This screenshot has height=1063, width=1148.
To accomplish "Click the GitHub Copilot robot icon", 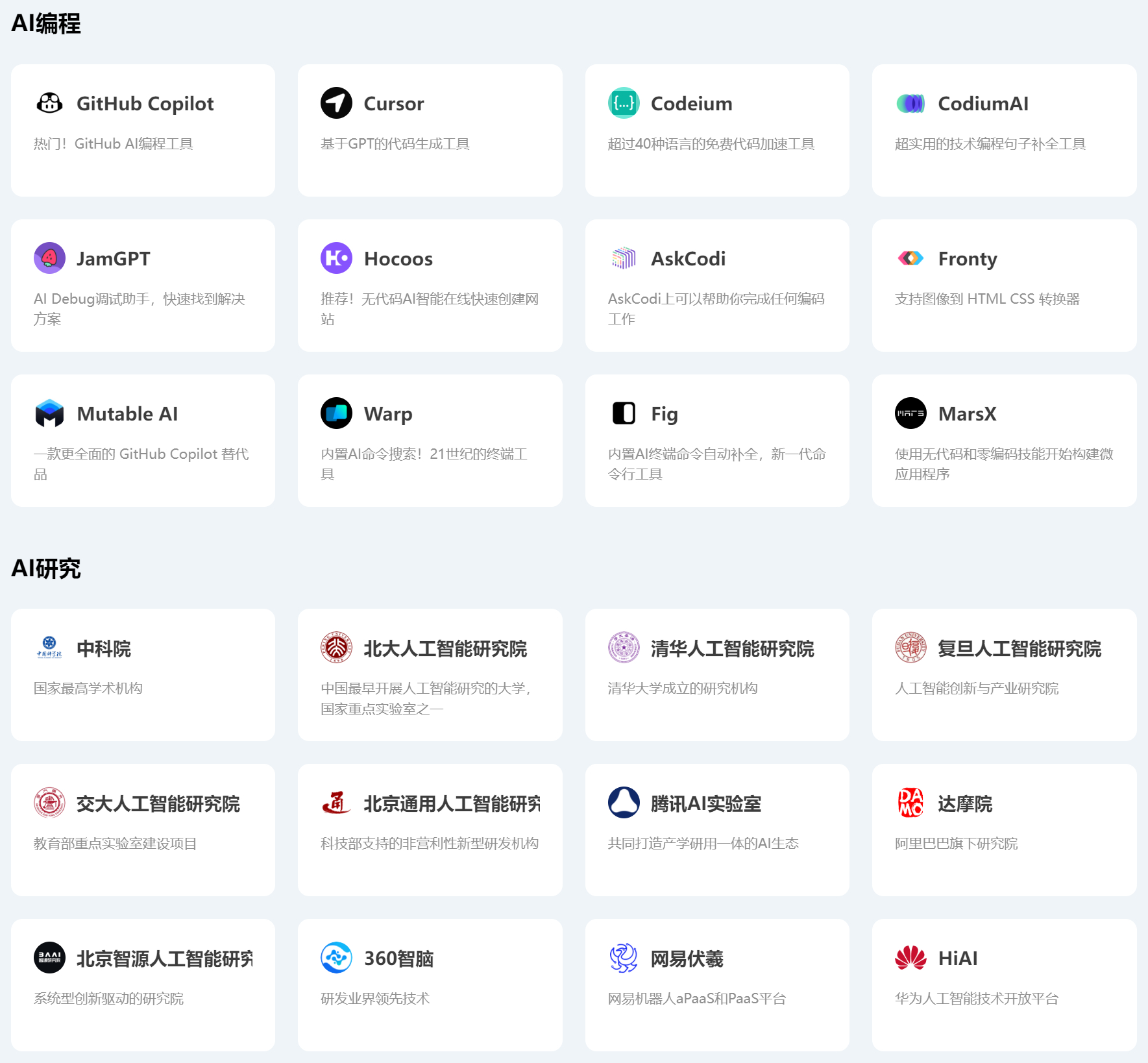I will tap(49, 103).
